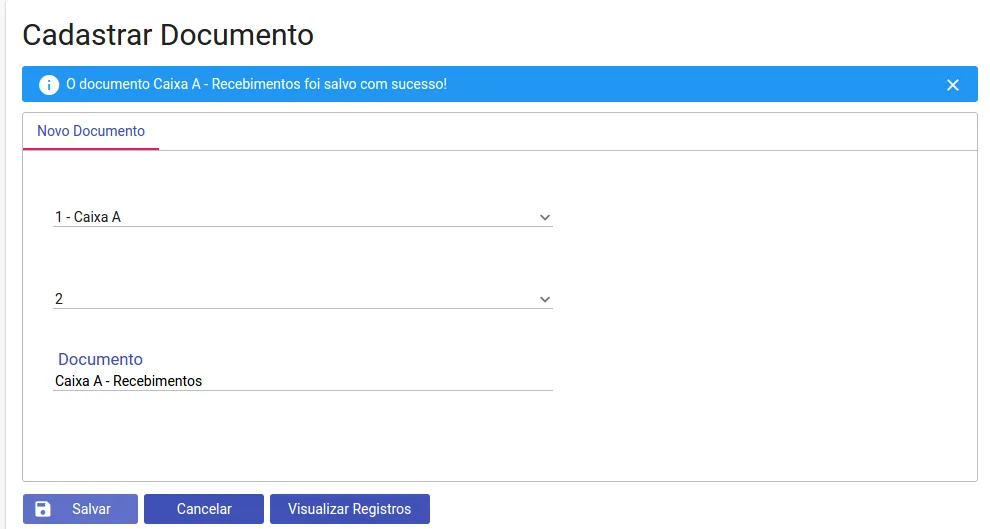Screen dimensions: 990x529
Task: Open the chevron of the '2' dropdown
Action: (x=545, y=299)
